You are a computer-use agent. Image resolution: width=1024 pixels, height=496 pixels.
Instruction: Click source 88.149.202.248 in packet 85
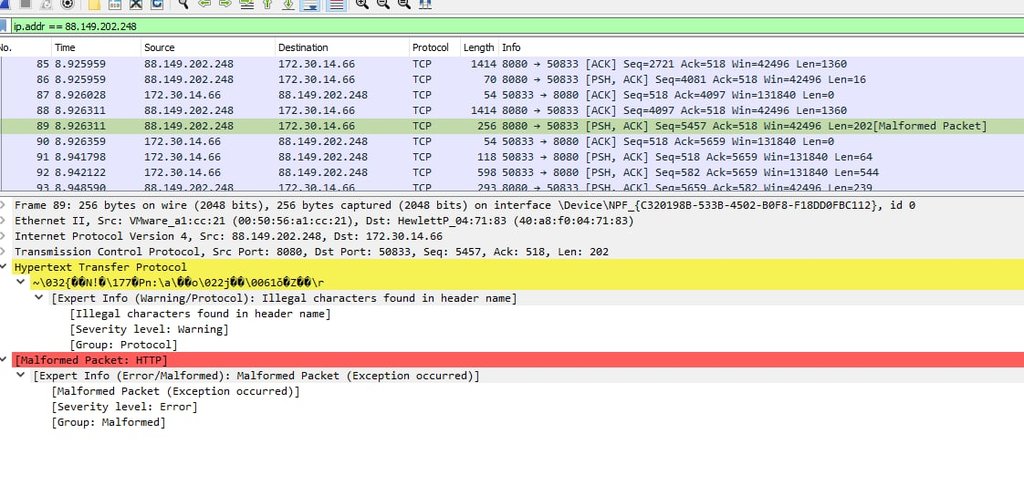coord(189,64)
